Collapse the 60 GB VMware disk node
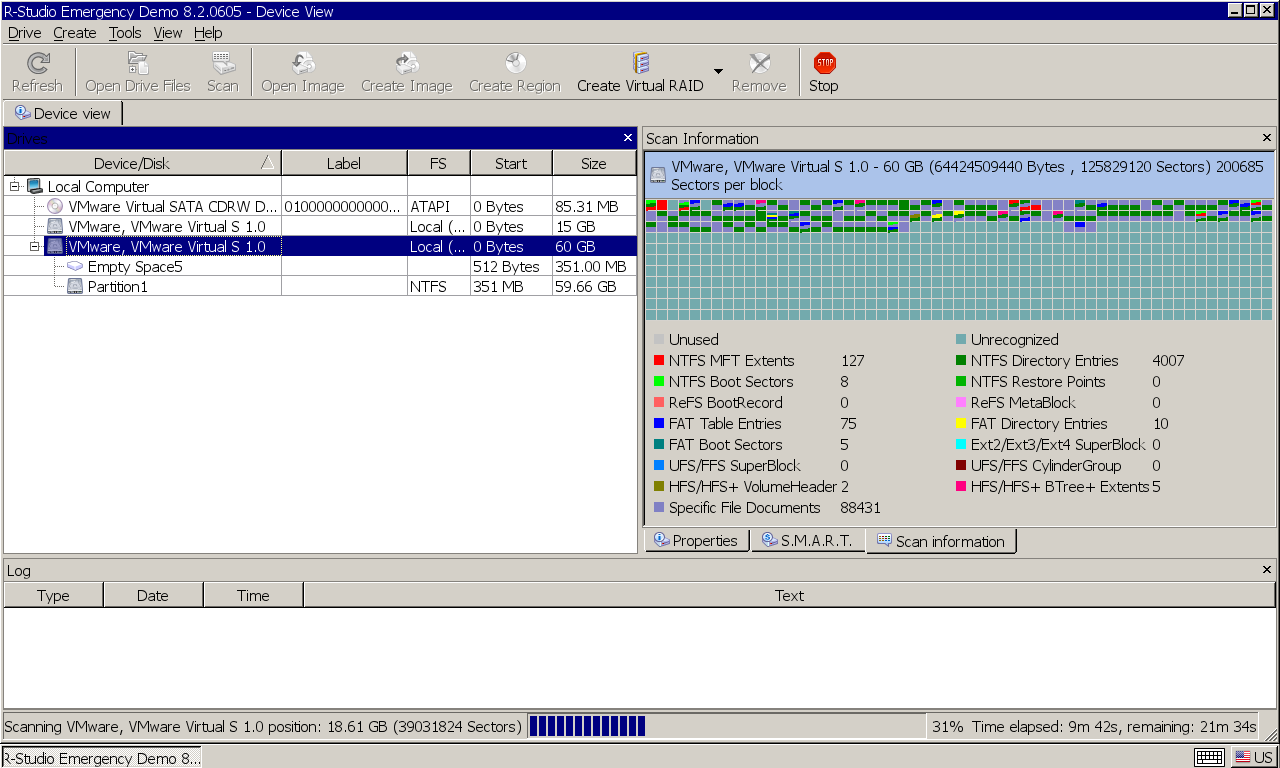1280x768 pixels. pyautogui.click(x=35, y=246)
